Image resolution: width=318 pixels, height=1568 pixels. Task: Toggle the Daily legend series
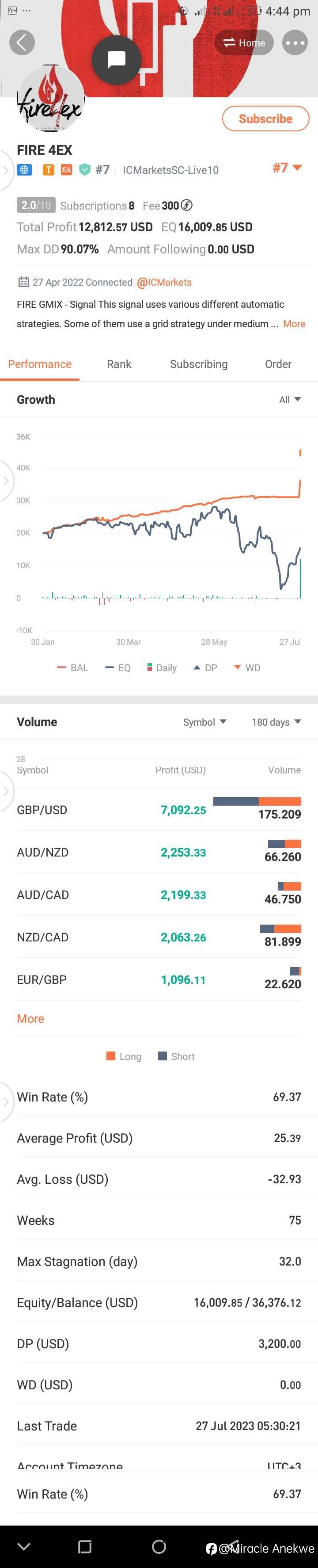pos(162,668)
